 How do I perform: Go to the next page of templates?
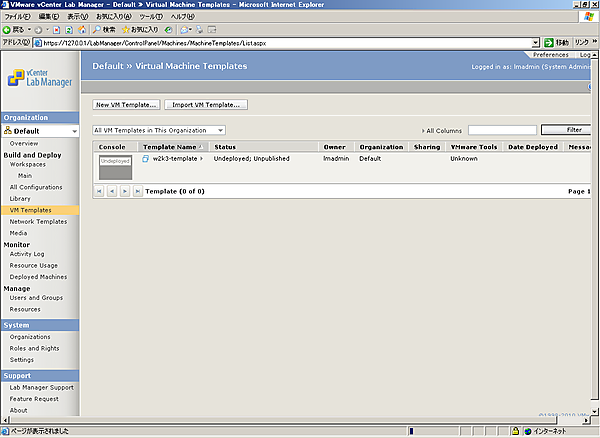tap(124, 190)
